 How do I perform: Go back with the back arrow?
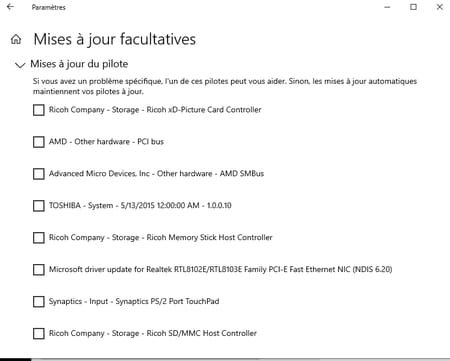coord(10,7)
